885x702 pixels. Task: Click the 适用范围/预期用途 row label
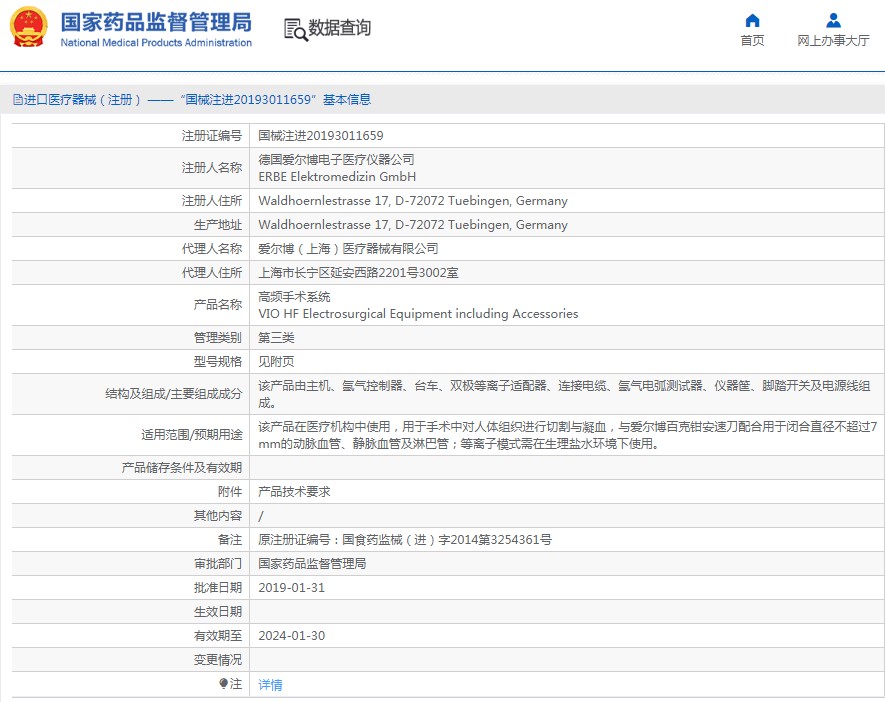tap(191, 435)
